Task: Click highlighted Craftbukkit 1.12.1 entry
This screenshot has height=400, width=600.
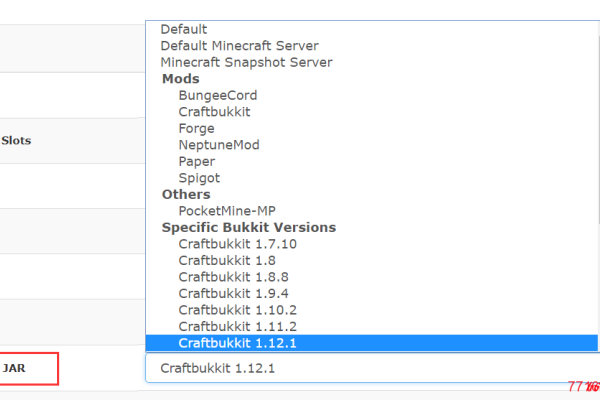Action: click(x=238, y=343)
